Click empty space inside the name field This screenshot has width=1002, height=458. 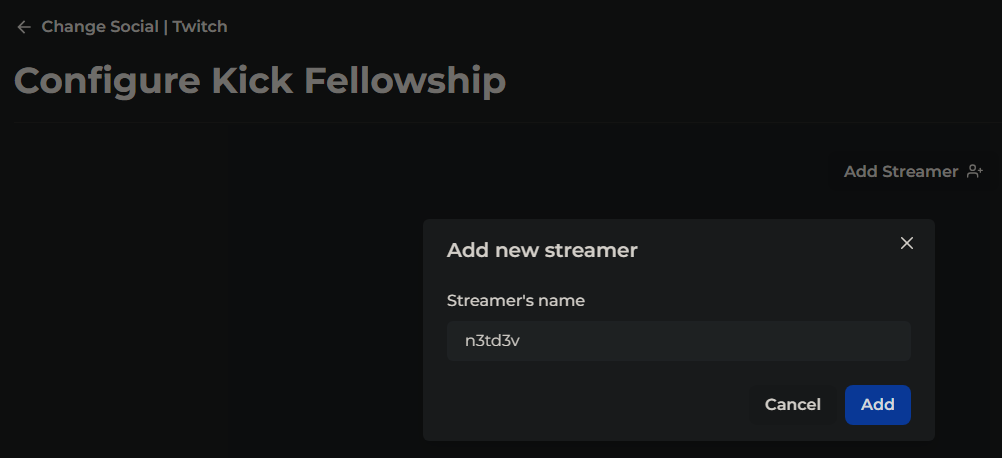(x=716, y=341)
